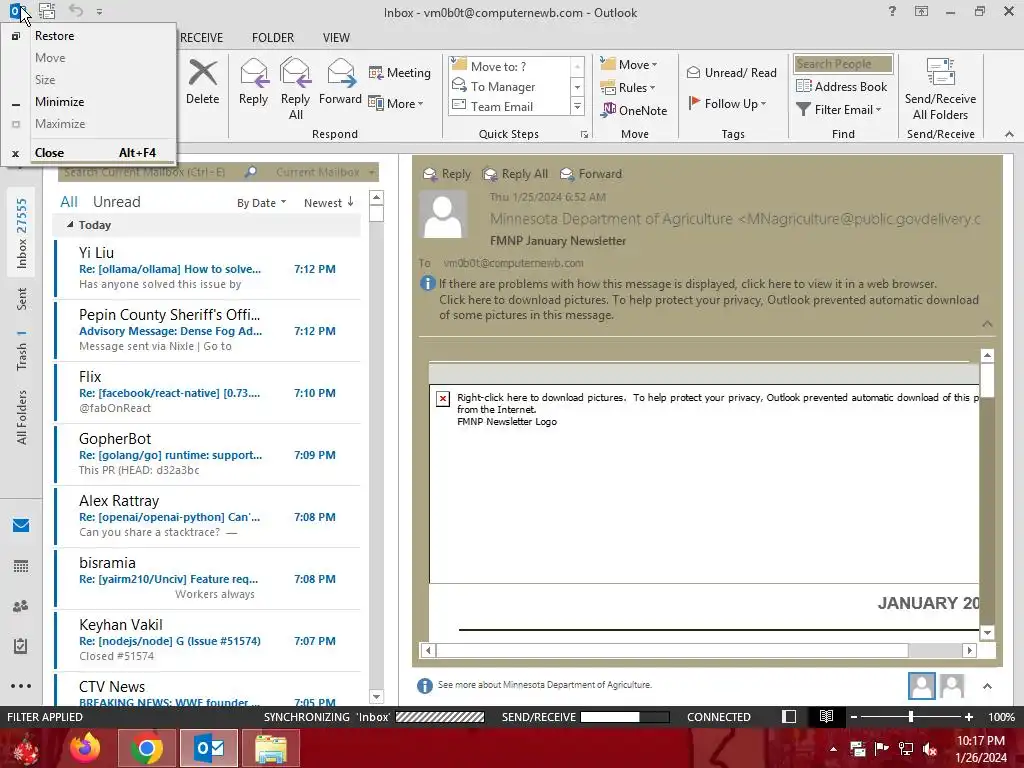The height and width of the screenshot is (768, 1024).
Task: Open the Rules dropdown
Action: click(x=628, y=88)
